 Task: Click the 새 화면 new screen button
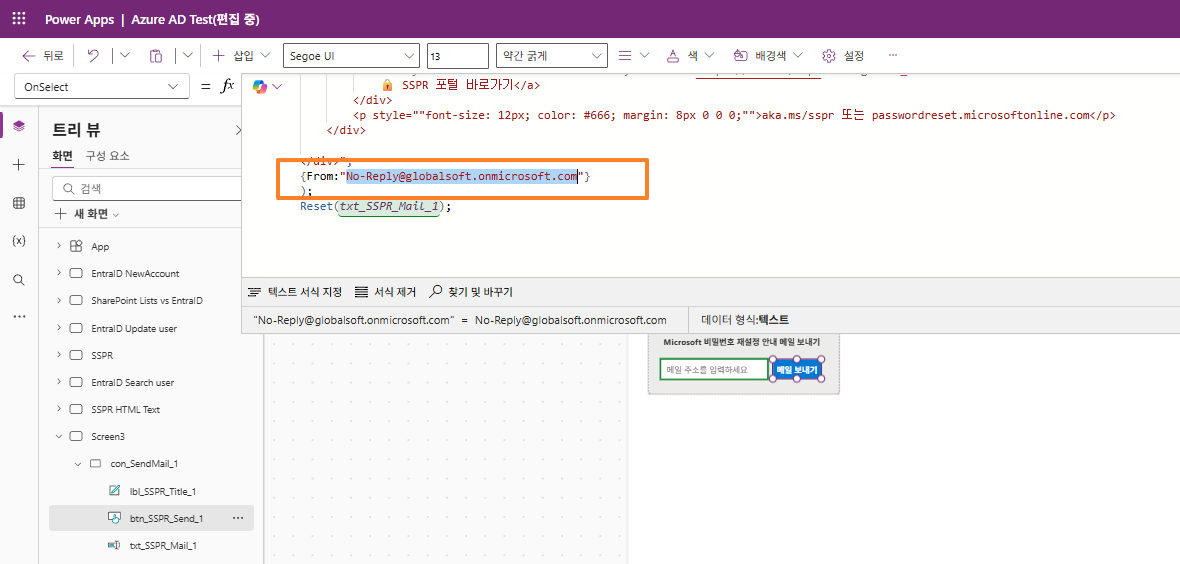tap(87, 215)
